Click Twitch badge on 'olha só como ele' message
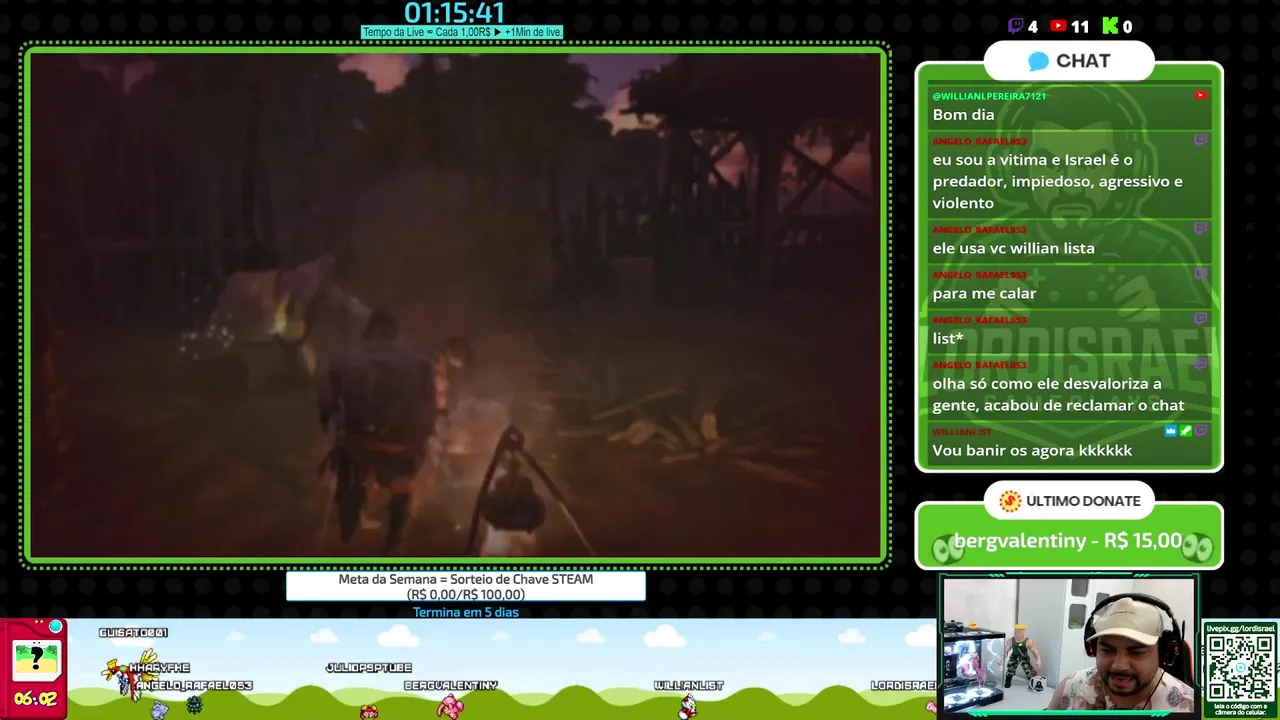This screenshot has height=720, width=1280. point(1201,364)
